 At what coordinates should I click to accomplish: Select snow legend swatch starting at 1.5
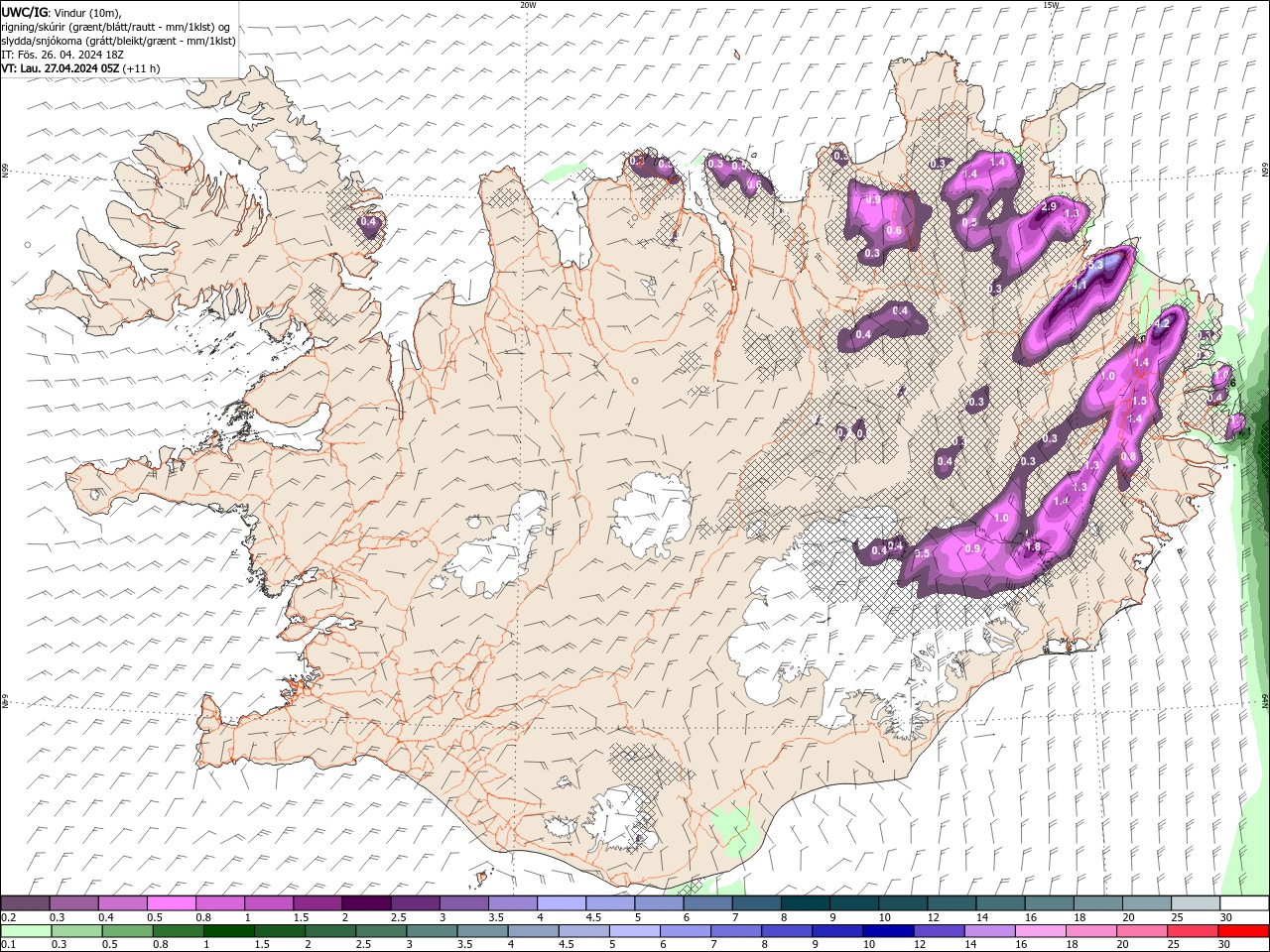click(x=317, y=903)
